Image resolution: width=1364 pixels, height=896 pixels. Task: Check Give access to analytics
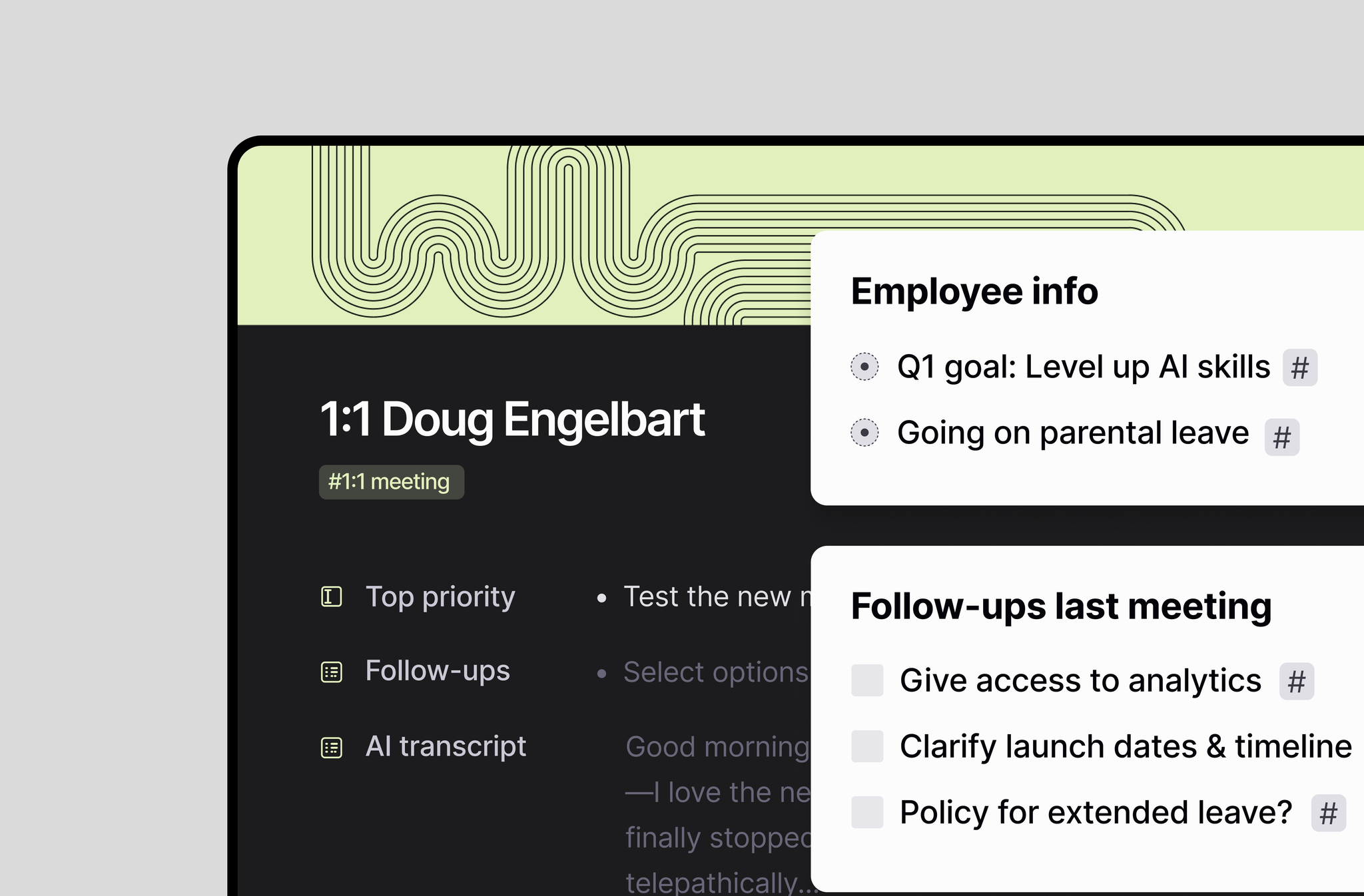(867, 680)
